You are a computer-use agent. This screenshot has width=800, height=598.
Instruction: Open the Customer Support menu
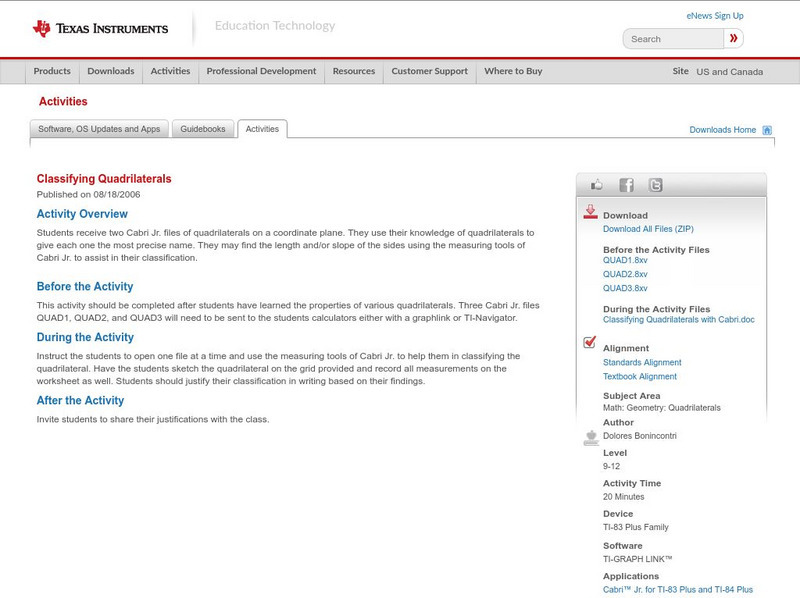pos(430,71)
